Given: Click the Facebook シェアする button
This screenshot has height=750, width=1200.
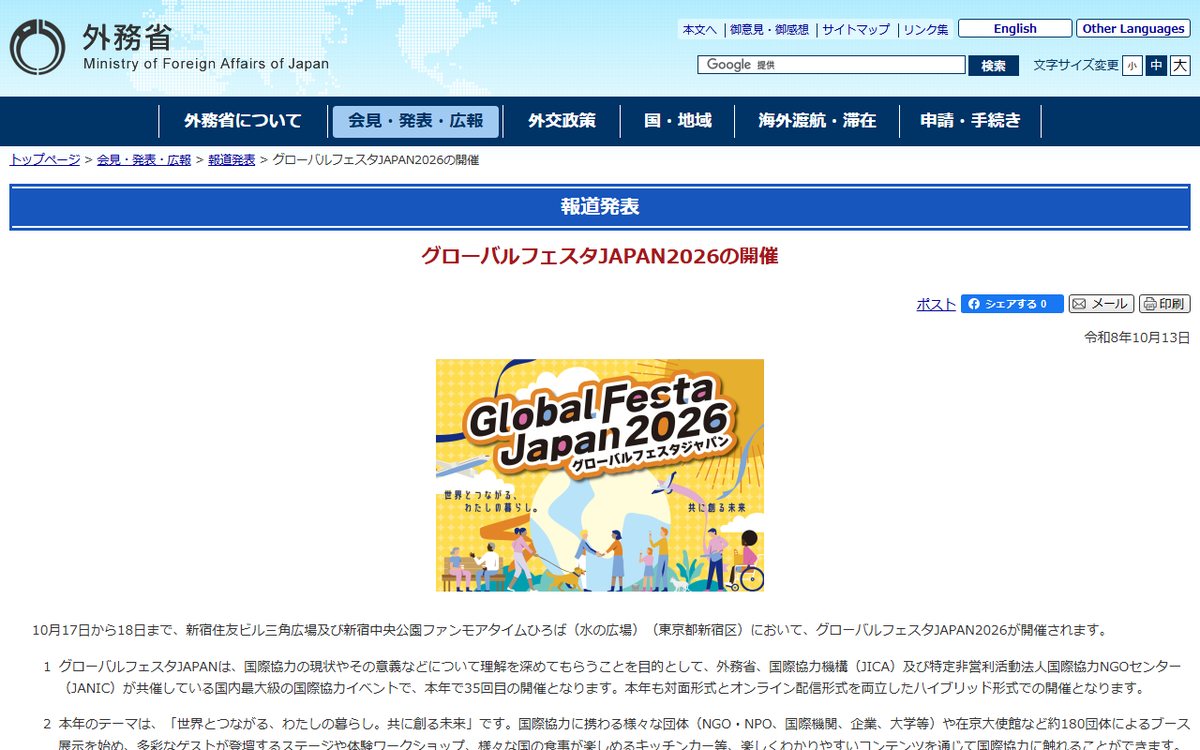Looking at the screenshot, I should click(x=1012, y=304).
